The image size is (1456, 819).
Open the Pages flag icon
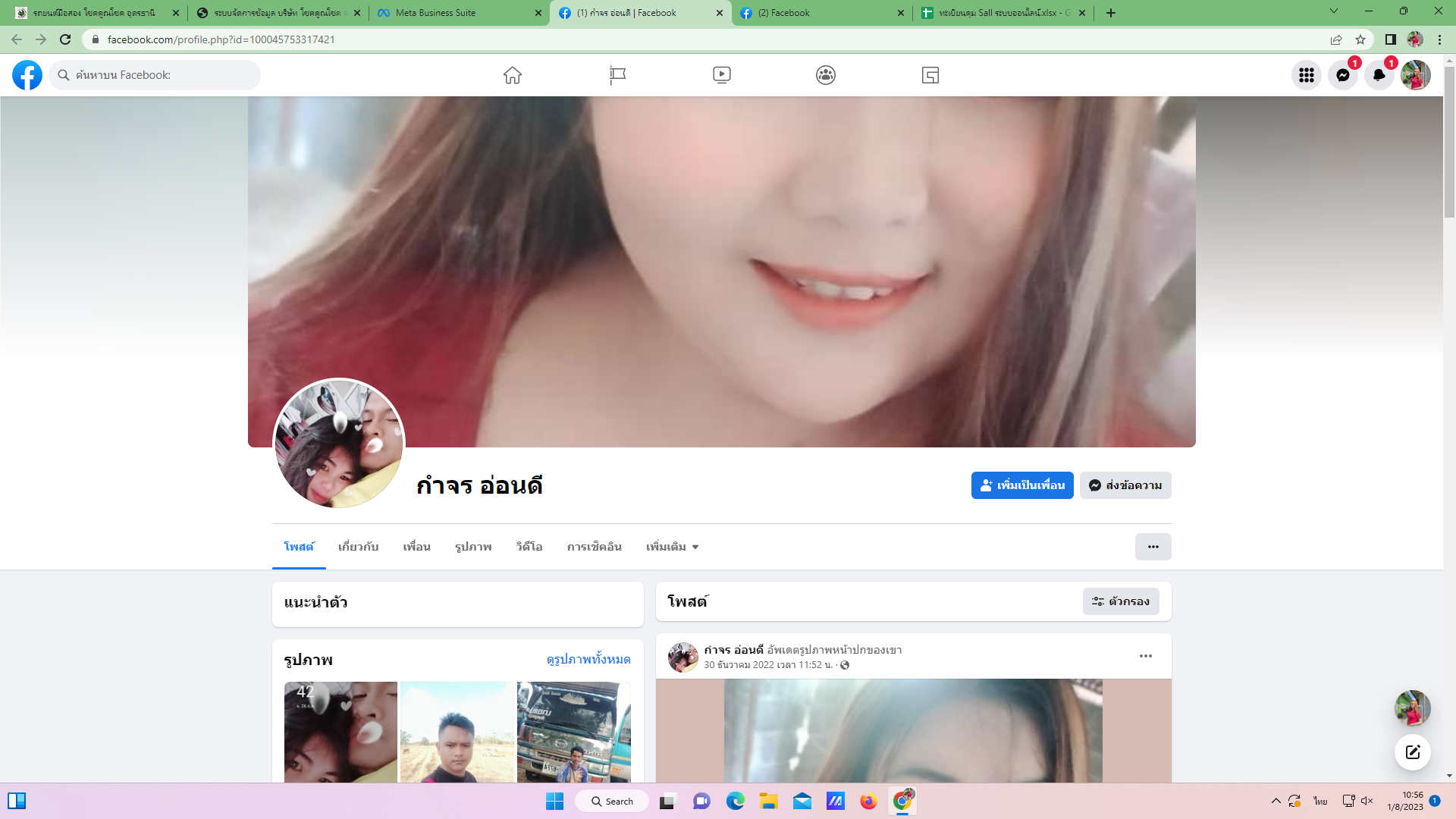pyautogui.click(x=617, y=75)
